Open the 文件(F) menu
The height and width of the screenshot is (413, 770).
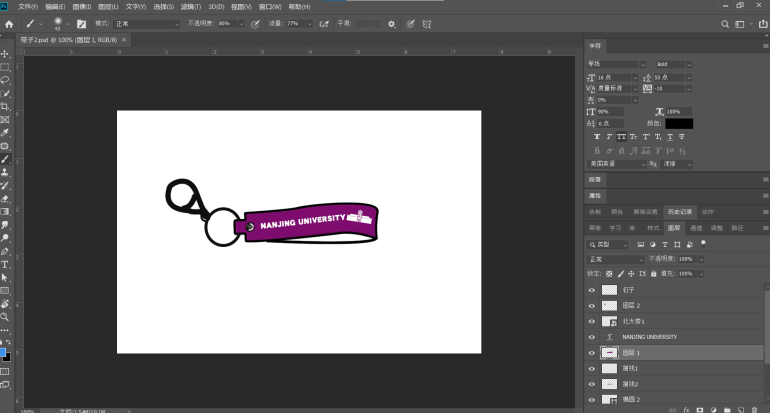[28, 7]
